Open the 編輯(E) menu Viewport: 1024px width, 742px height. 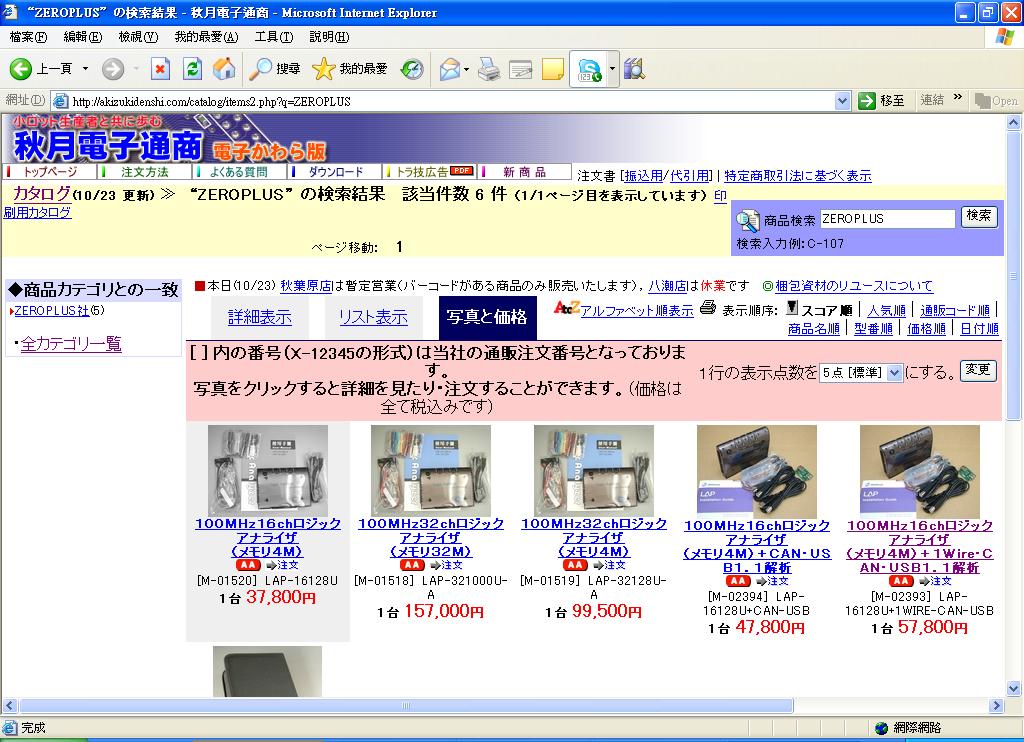click(x=82, y=37)
